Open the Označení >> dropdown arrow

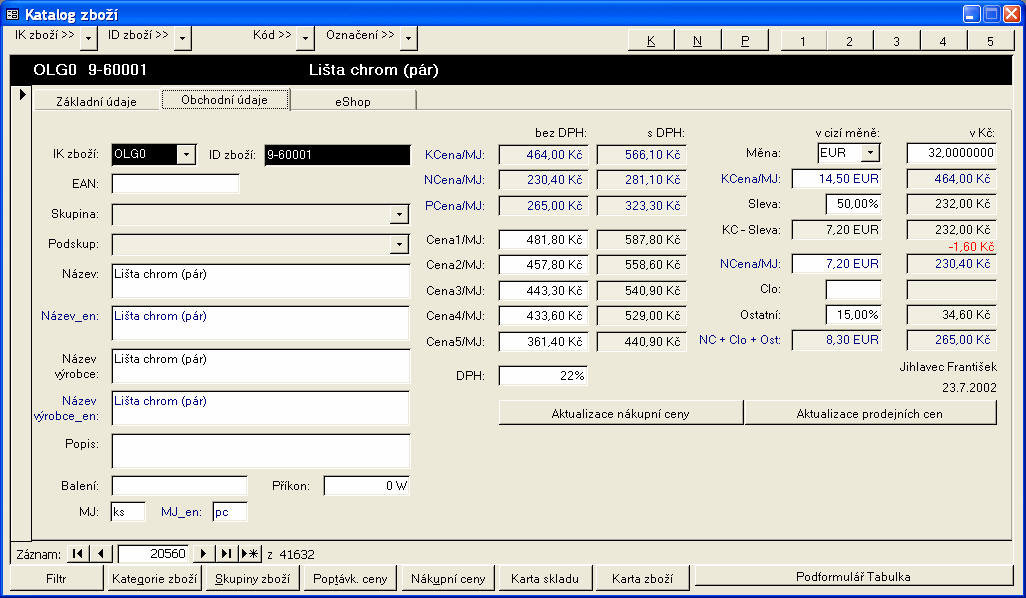click(408, 38)
